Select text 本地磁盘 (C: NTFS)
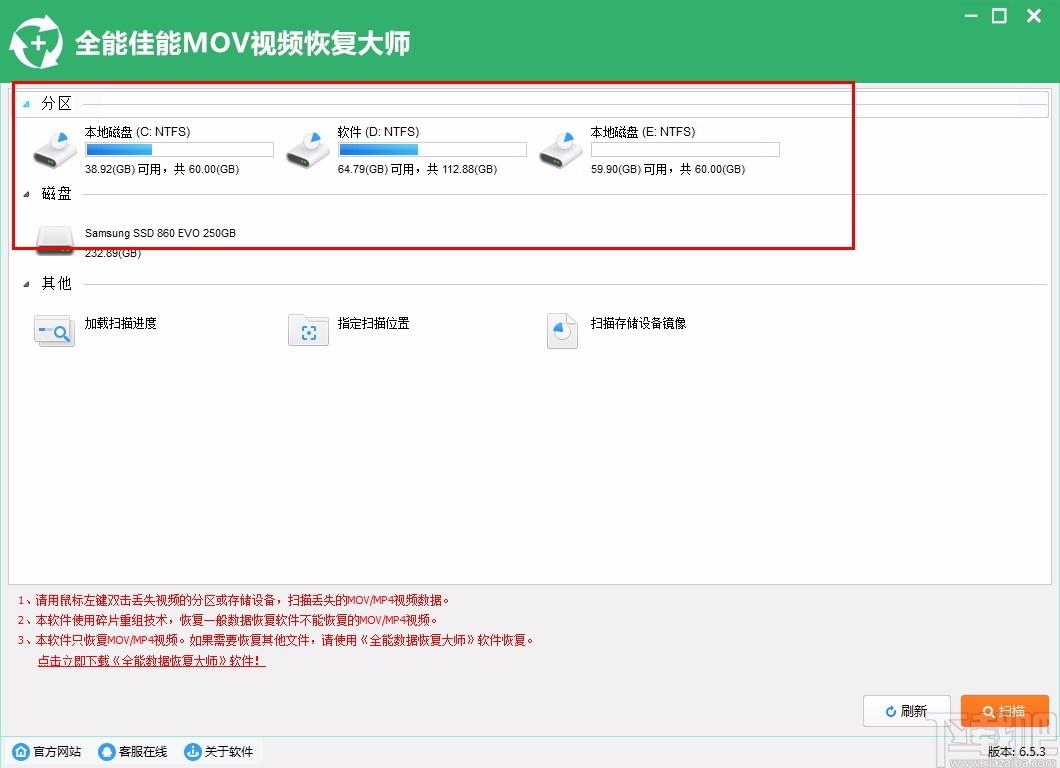The width and height of the screenshot is (1060, 768). coord(137,132)
